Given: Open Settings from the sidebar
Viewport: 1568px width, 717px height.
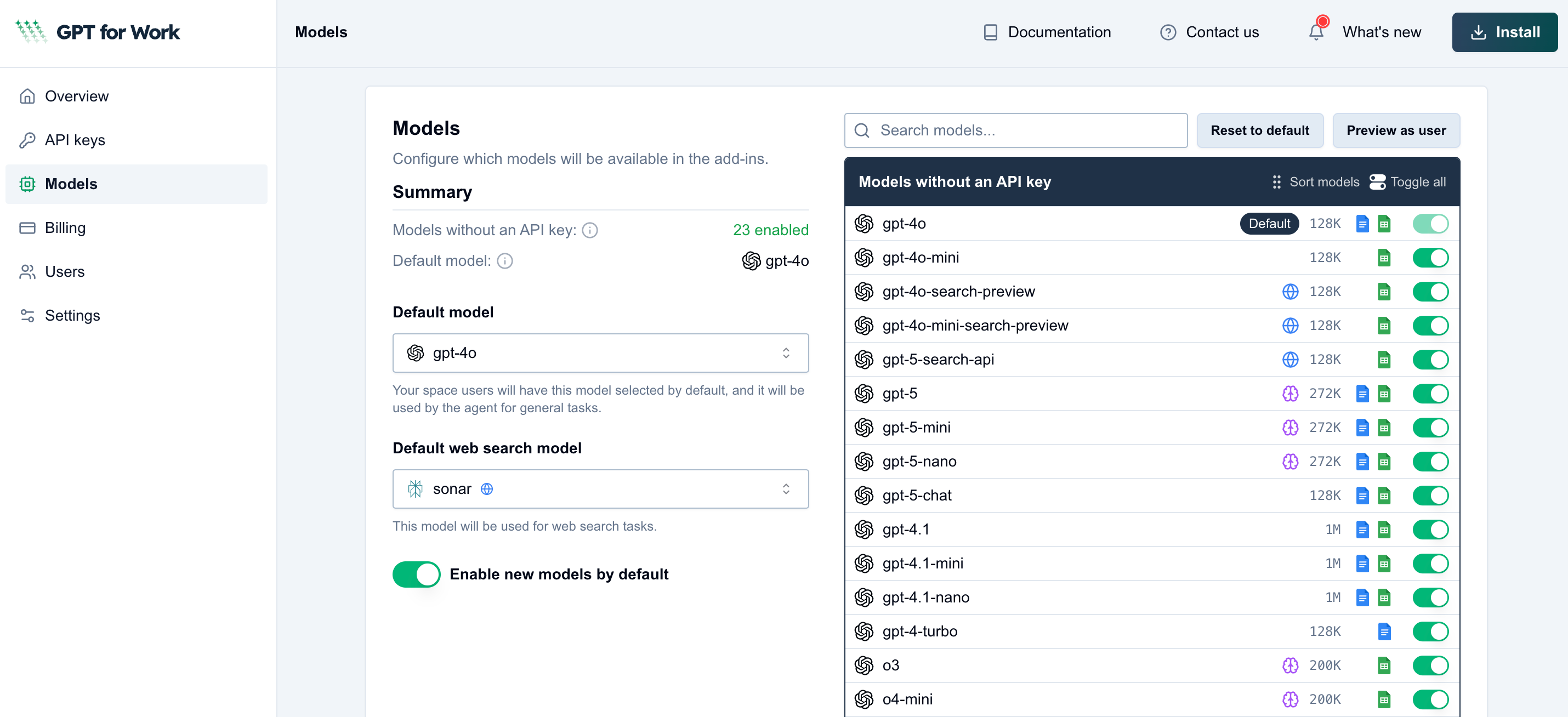Looking at the screenshot, I should click(72, 315).
